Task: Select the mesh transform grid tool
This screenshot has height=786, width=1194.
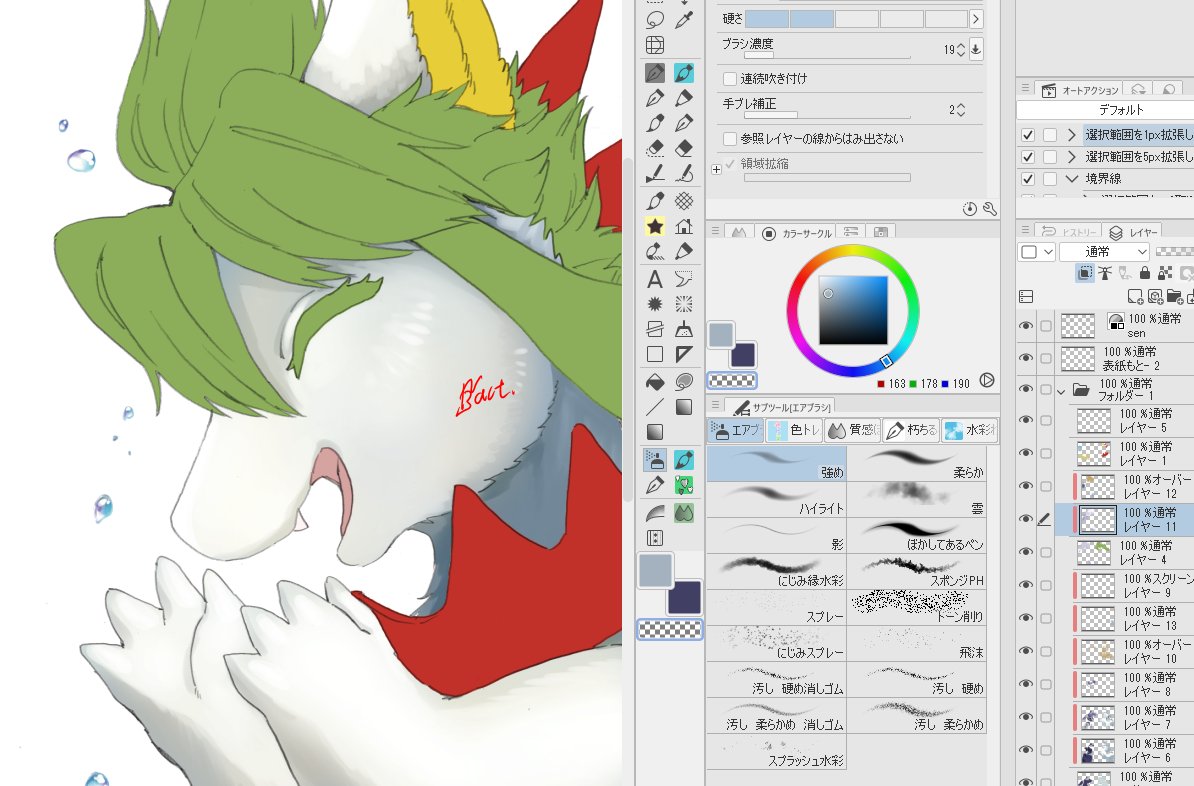Action: (655, 45)
